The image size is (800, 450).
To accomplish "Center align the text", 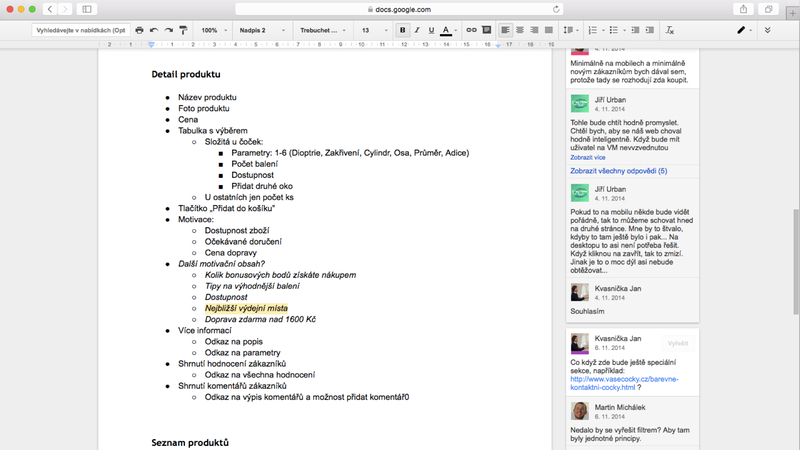I will 521,31.
